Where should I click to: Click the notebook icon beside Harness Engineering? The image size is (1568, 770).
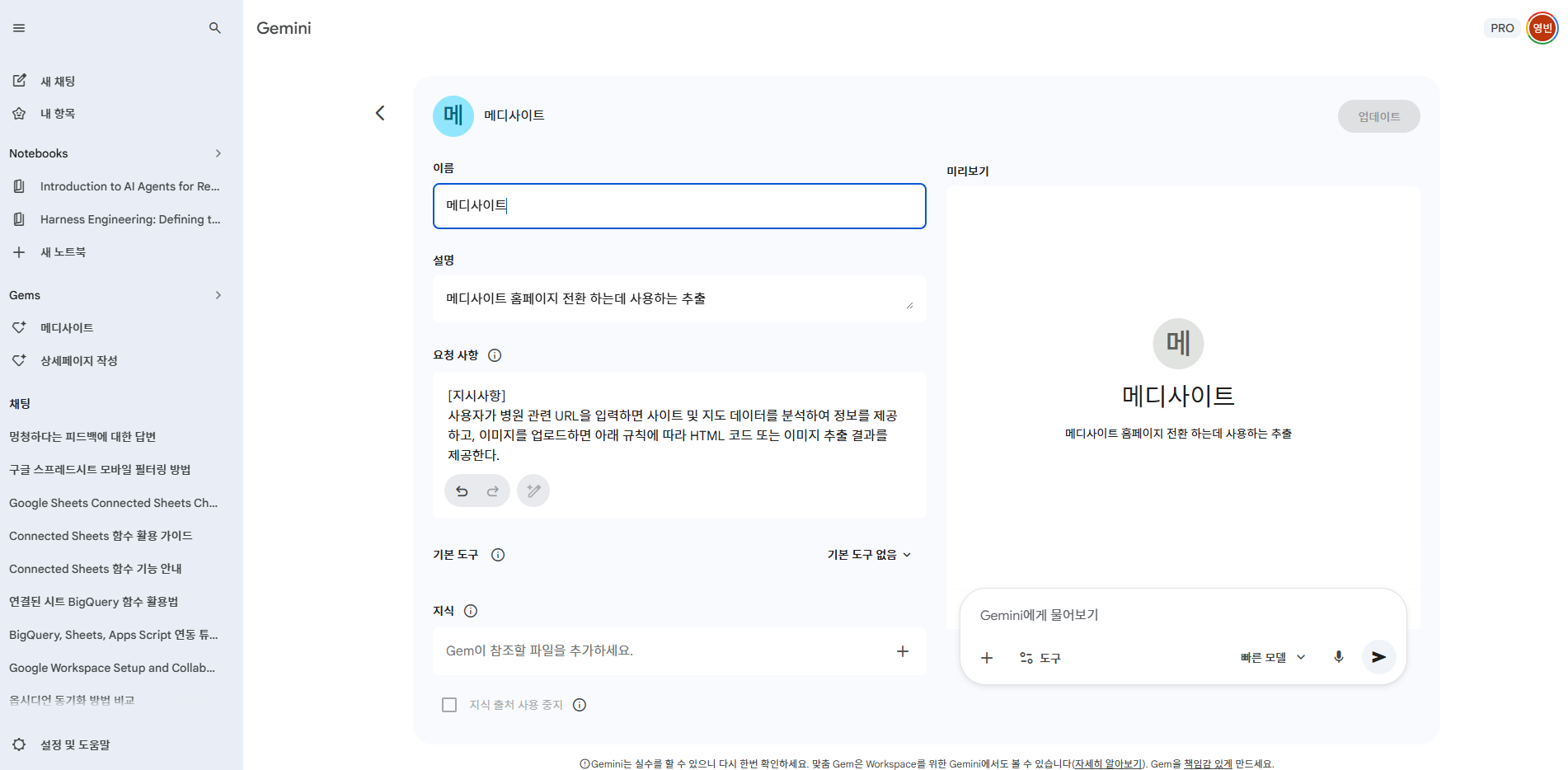tap(19, 219)
